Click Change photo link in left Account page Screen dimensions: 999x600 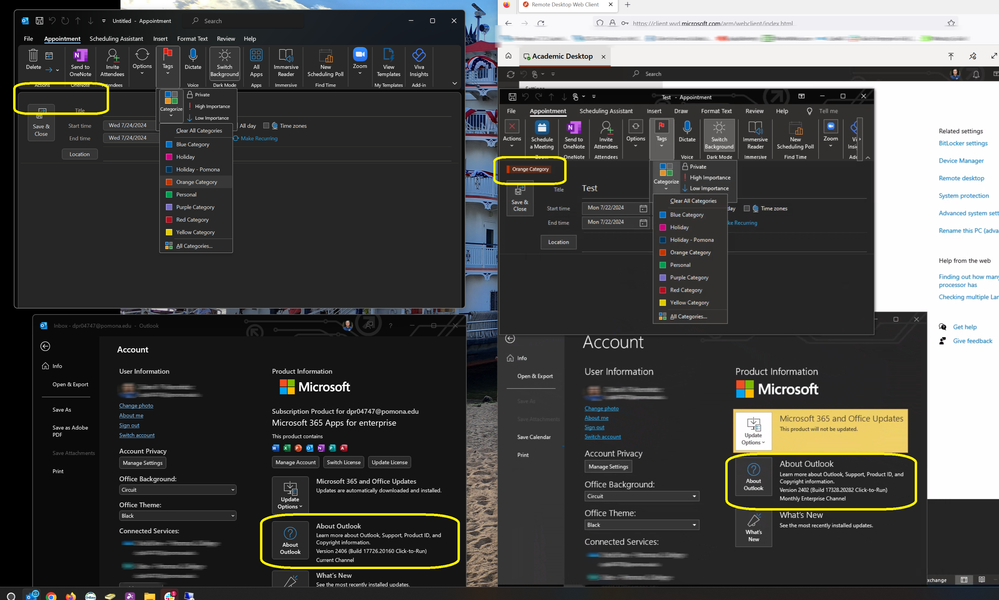click(x=136, y=406)
